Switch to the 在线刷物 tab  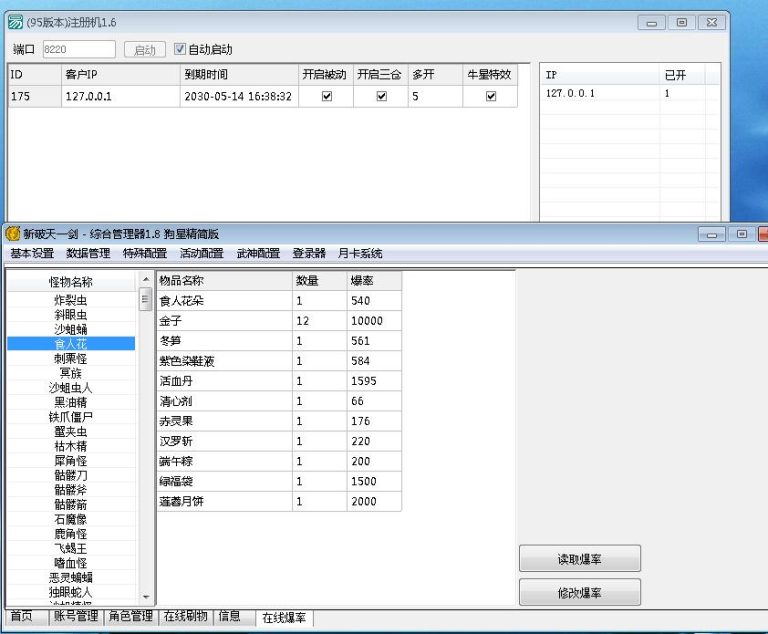185,617
